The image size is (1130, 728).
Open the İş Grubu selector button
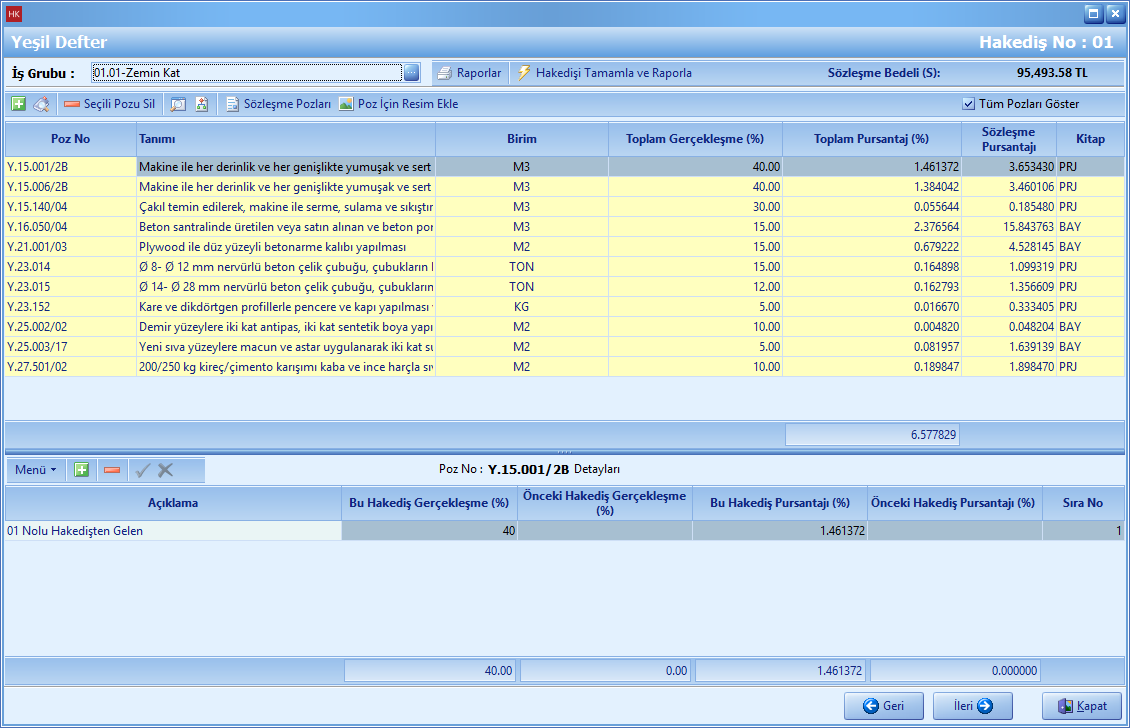pos(412,73)
